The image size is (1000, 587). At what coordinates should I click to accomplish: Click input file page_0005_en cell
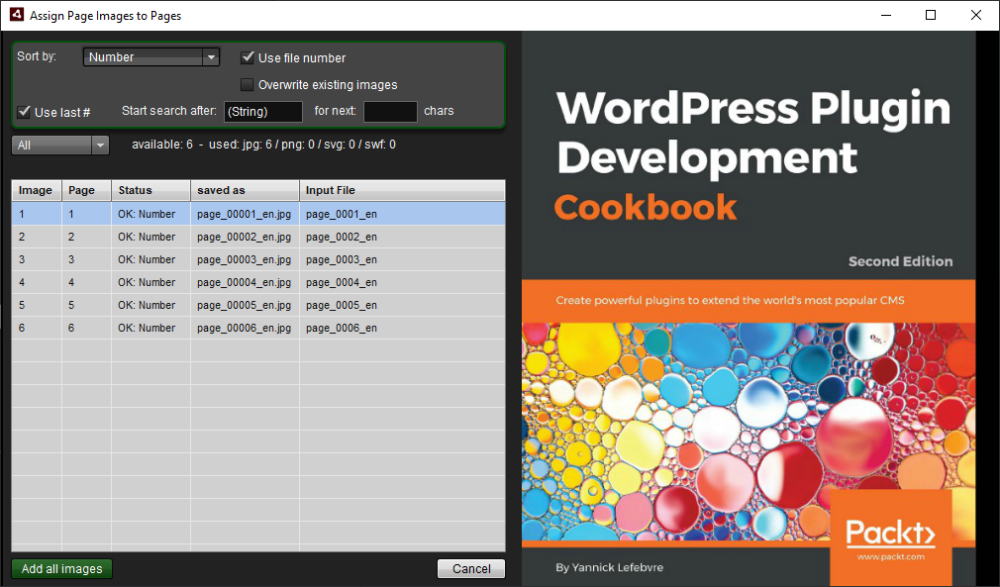402,305
